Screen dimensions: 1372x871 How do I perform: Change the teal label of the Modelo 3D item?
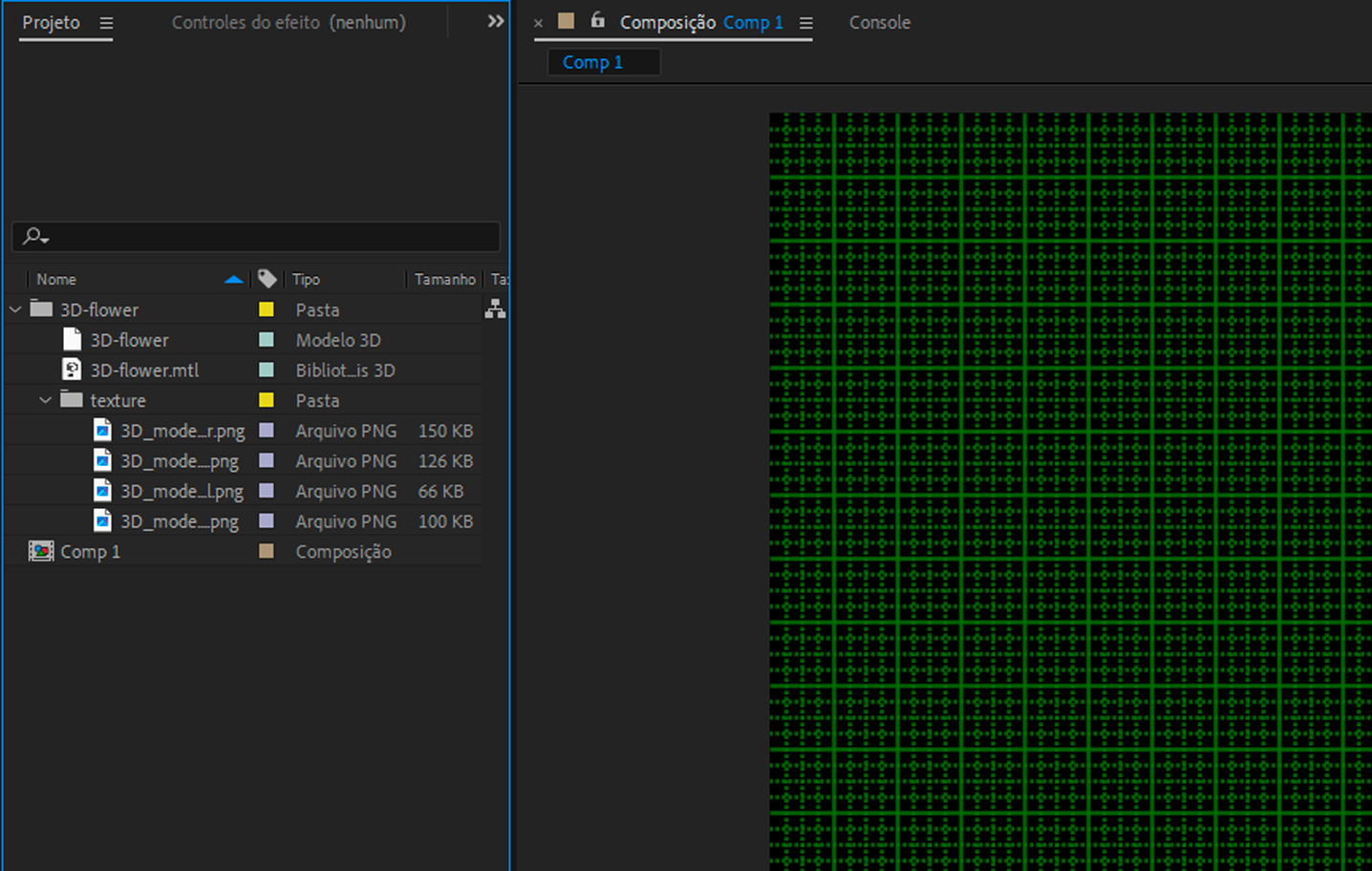[x=267, y=339]
